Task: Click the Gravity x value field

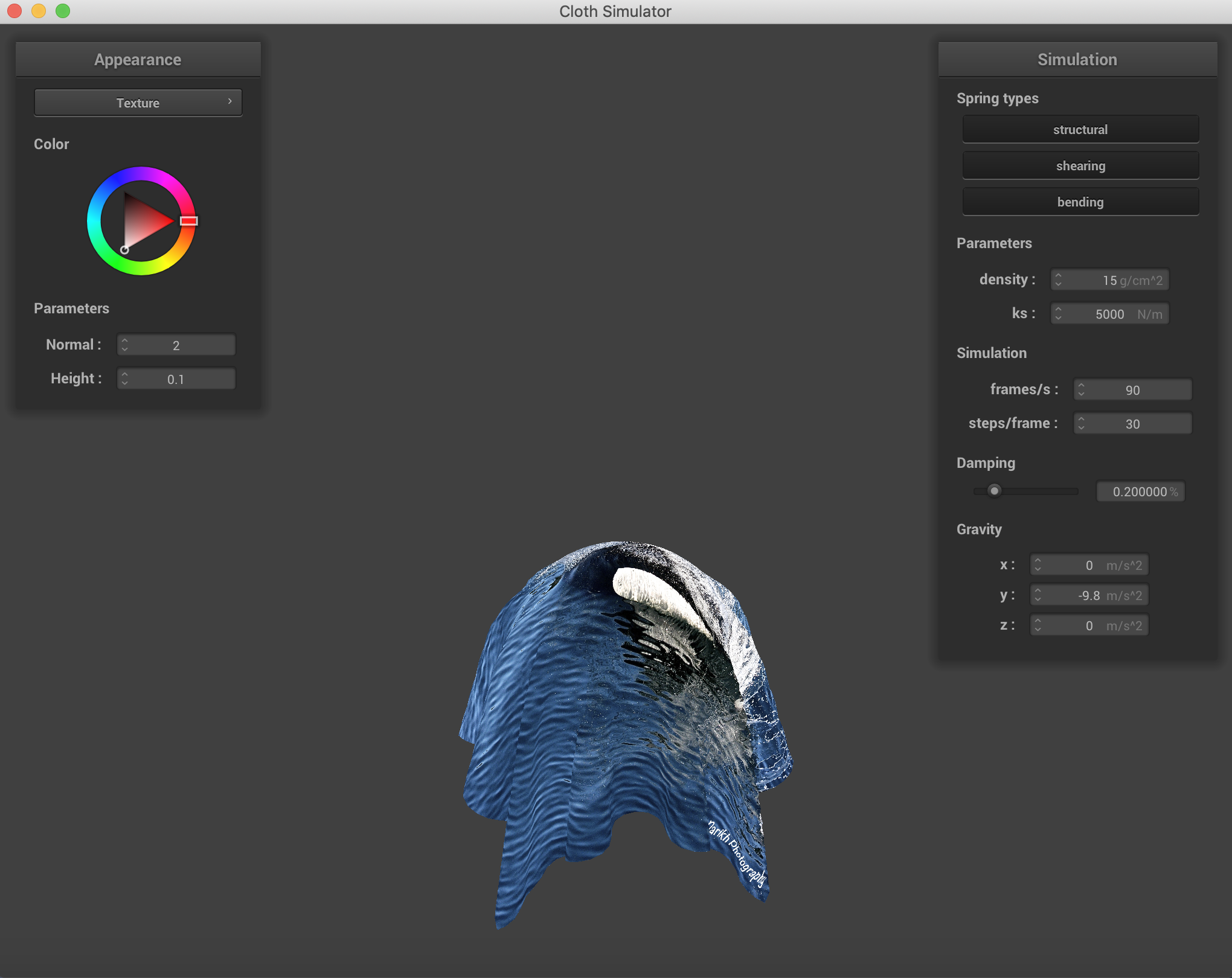Action: [1089, 565]
